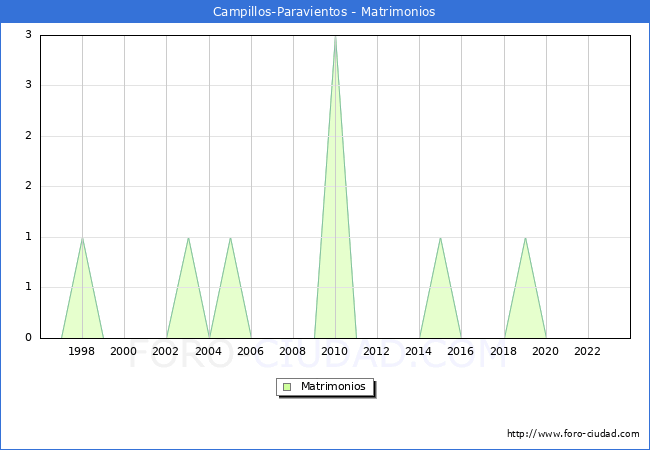Screen dimensions: 650x450
Task: Click the 2008 x-axis label
Action: [293, 351]
